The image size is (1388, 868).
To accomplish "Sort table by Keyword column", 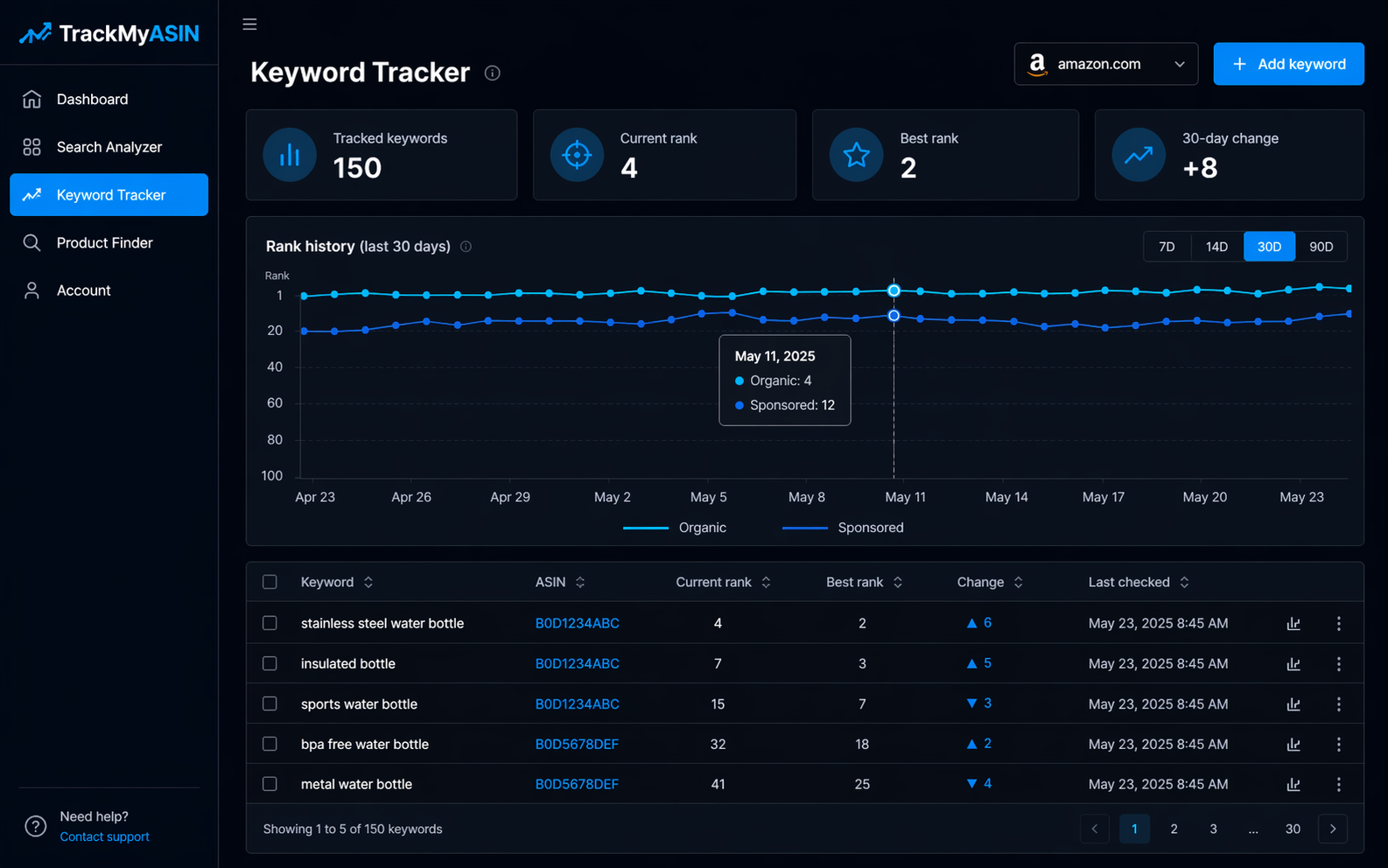I will (x=336, y=582).
